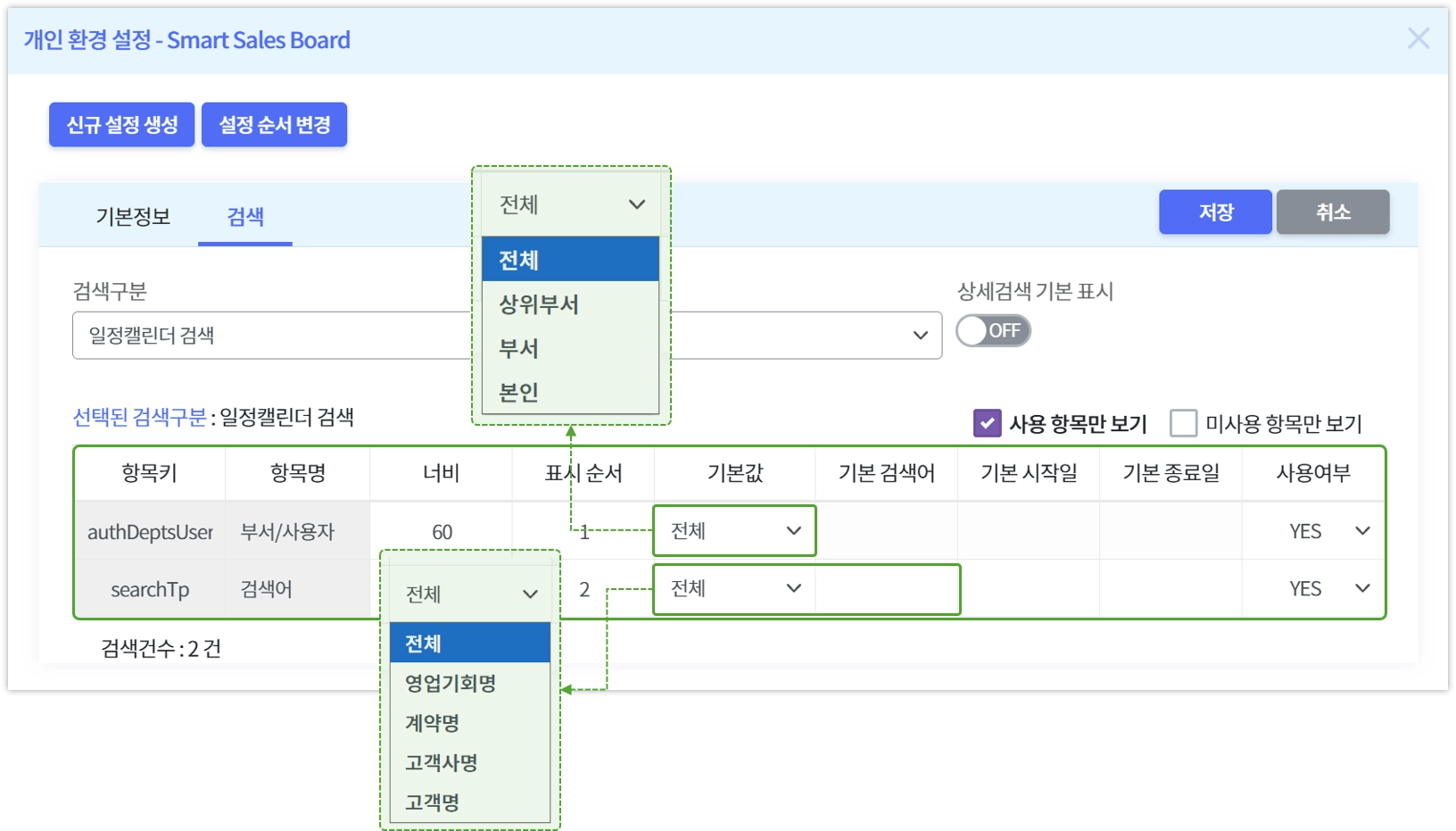Screen dimensions: 1456x831
Task: Switch to the 기본정보 tab
Action: [133, 216]
